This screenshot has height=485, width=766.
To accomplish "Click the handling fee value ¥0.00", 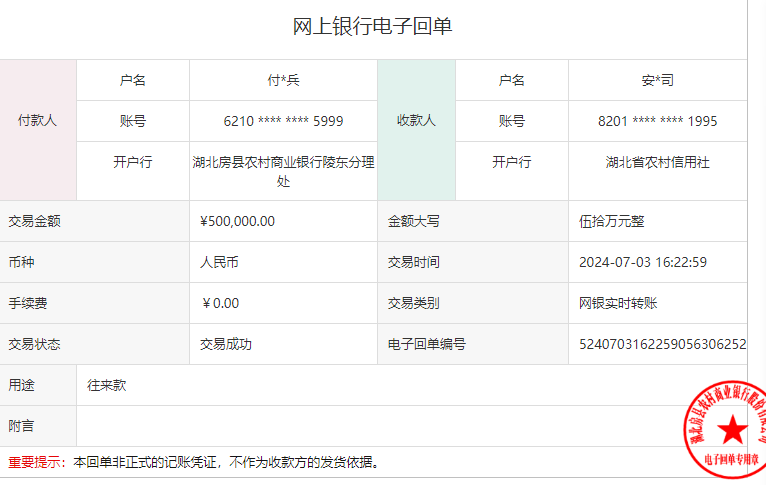I will coord(220,303).
